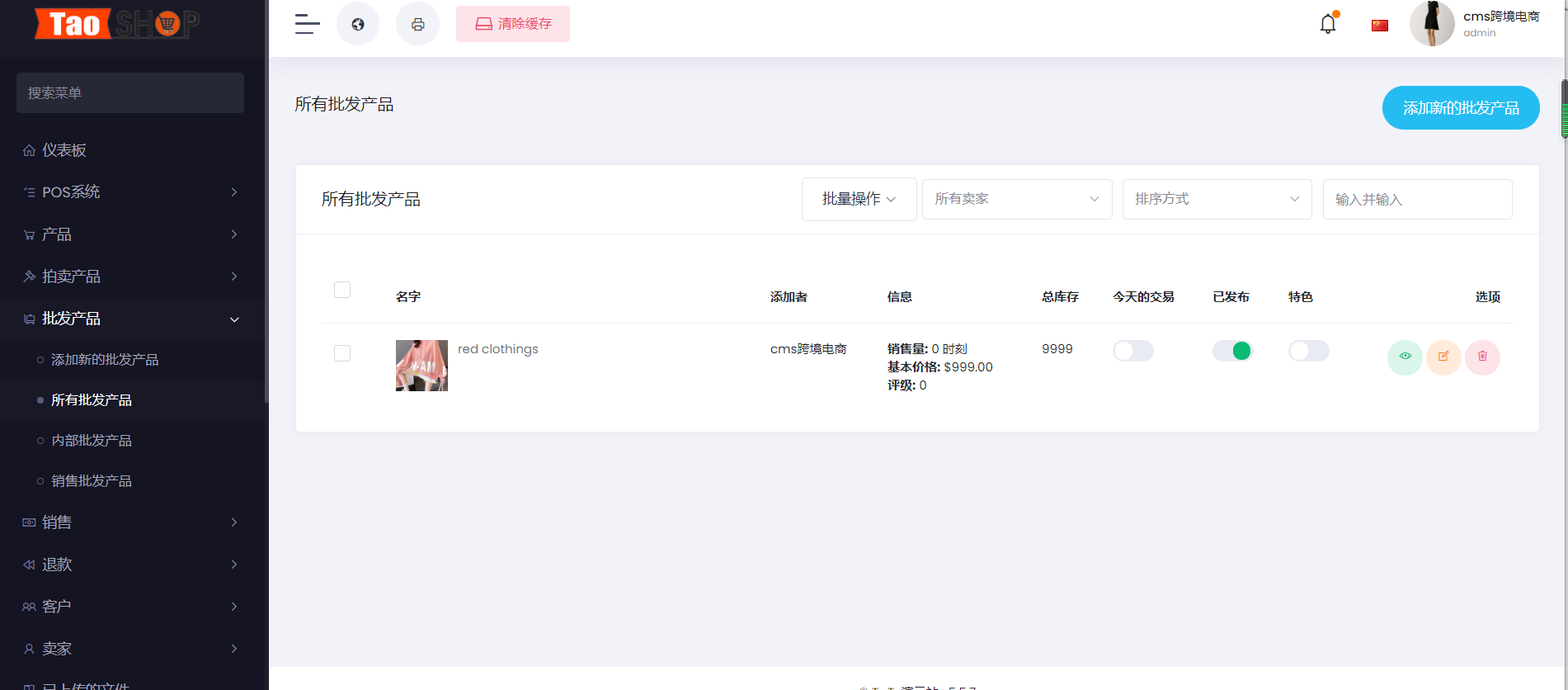Open the 批量操作 bulk action dropdown
The image size is (1568, 690).
click(859, 199)
